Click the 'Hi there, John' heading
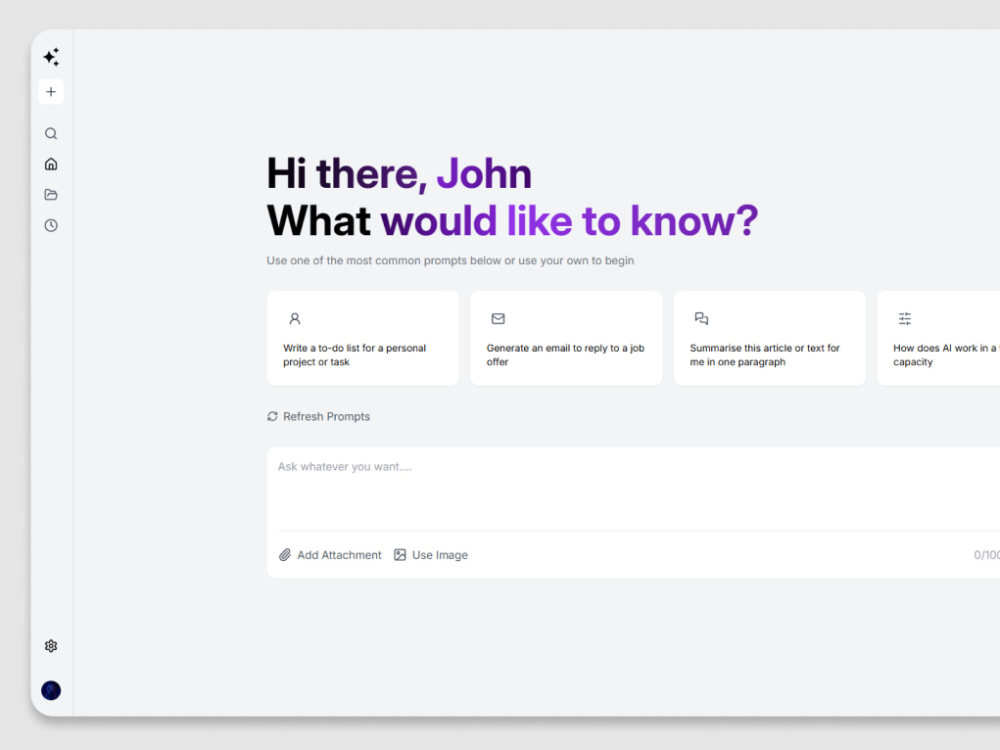Image resolution: width=1000 pixels, height=750 pixels. (x=399, y=173)
